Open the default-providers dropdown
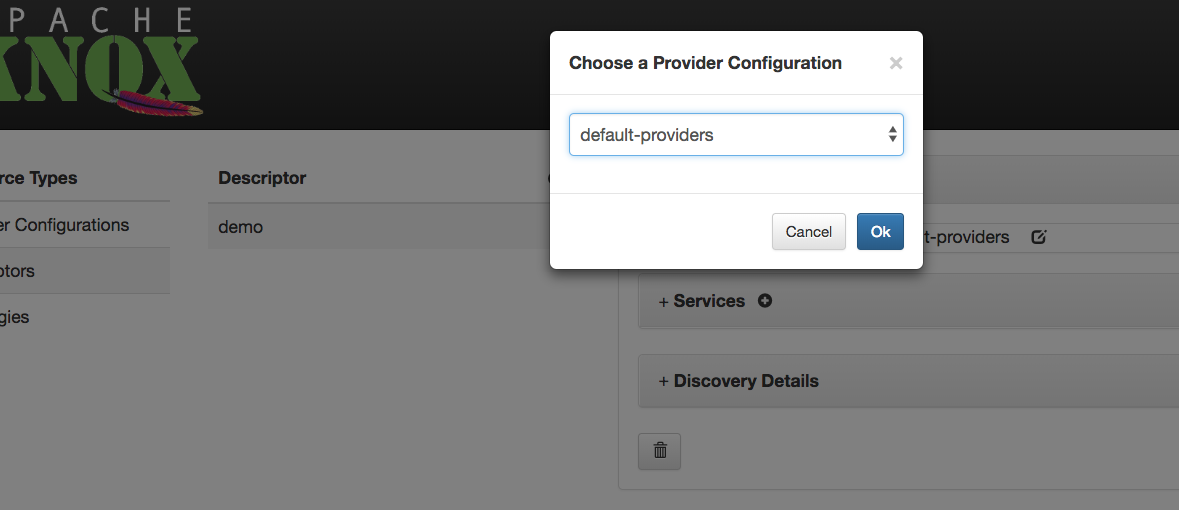 tap(735, 135)
